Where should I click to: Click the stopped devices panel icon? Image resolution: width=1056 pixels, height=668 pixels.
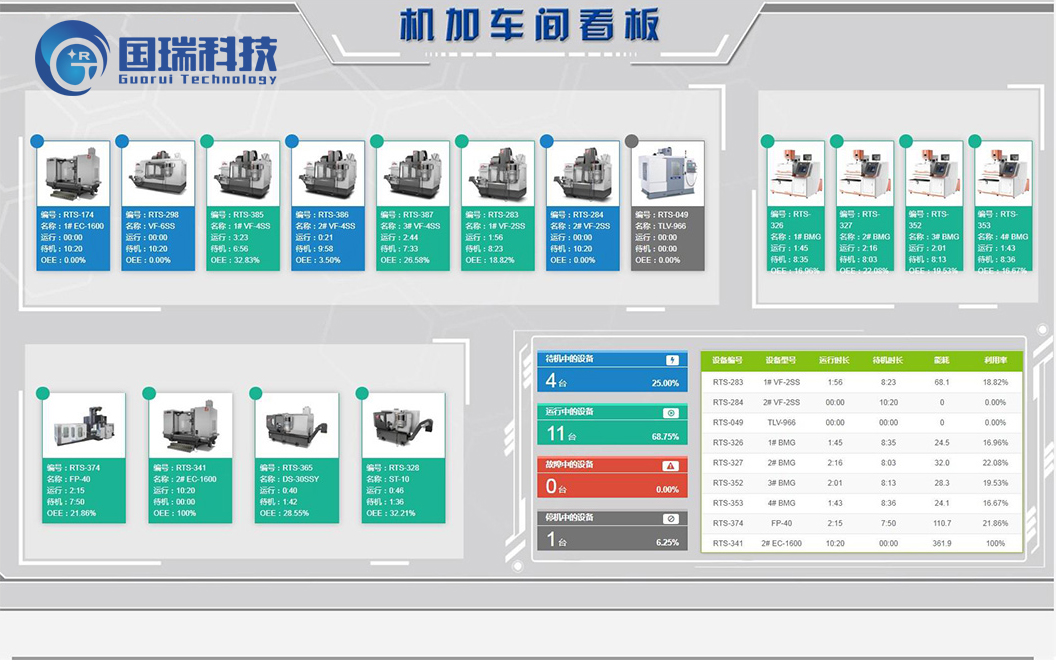pos(672,519)
